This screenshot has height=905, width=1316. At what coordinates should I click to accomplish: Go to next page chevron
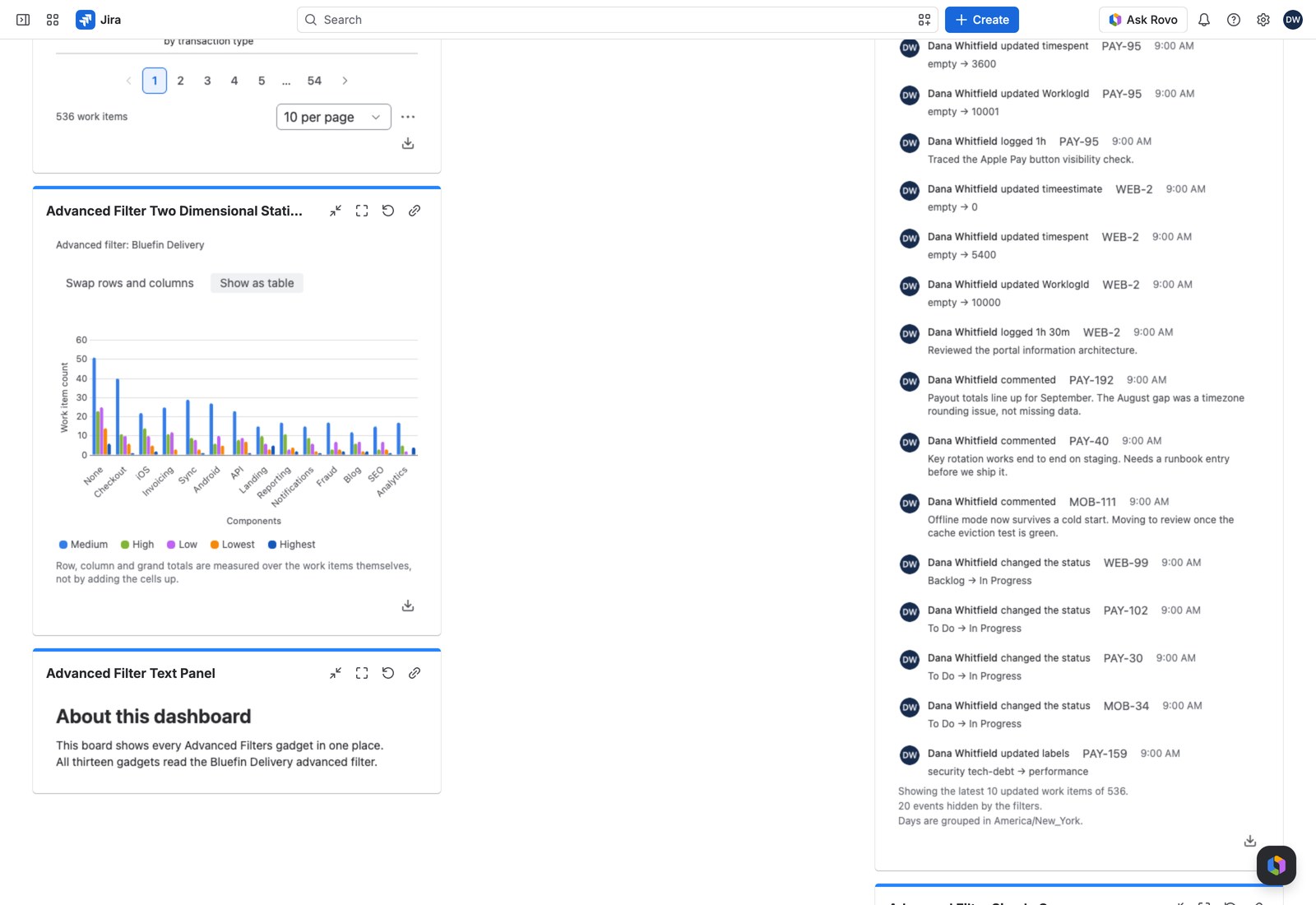345,81
